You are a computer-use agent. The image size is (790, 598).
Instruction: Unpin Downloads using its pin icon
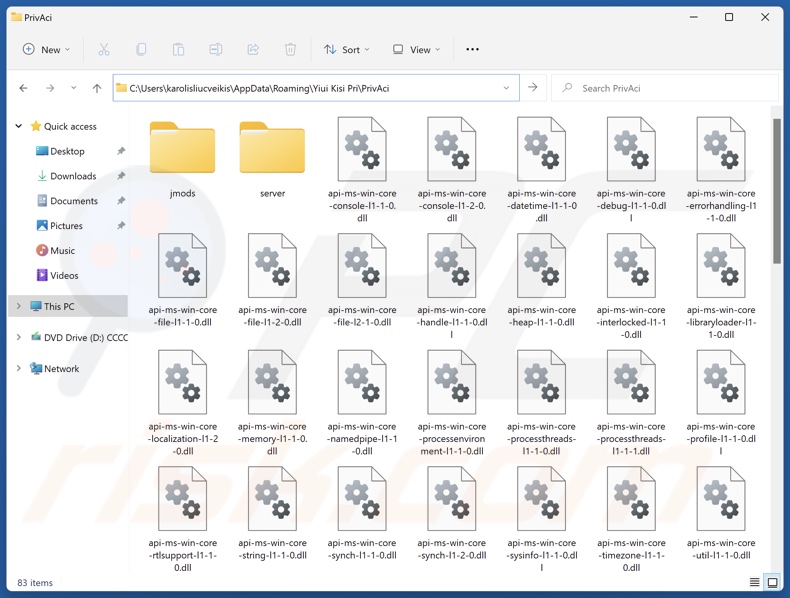121,176
